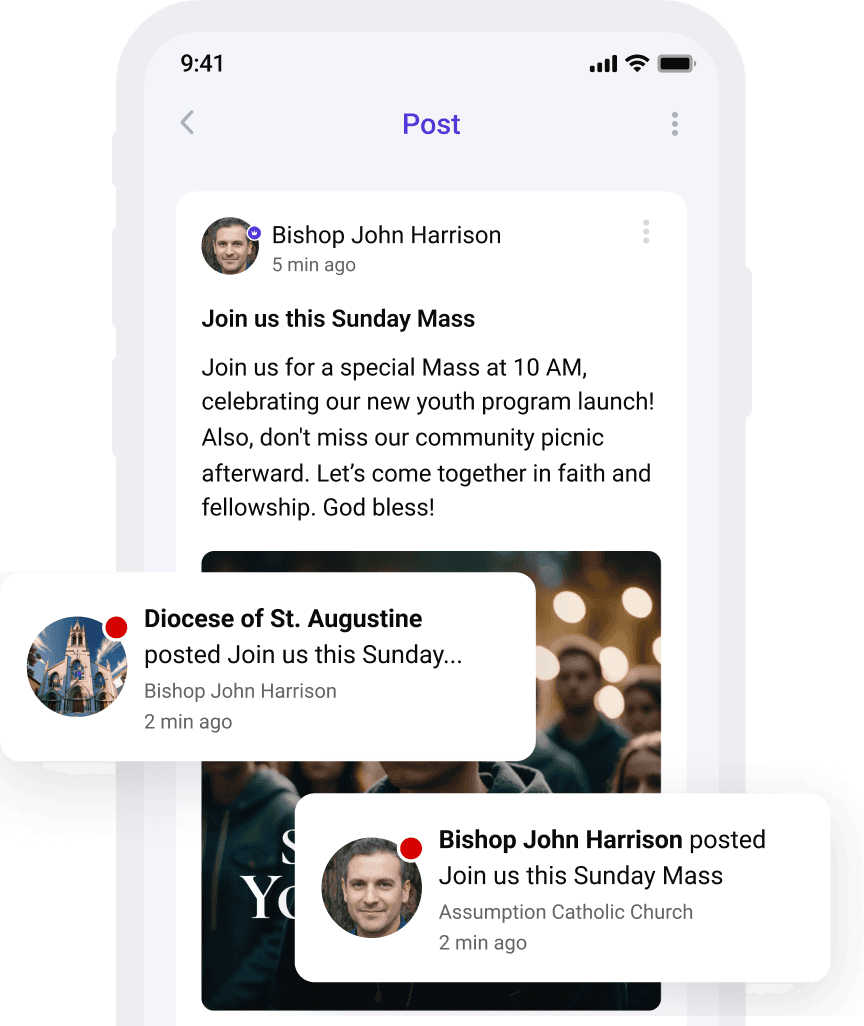Tap Bishop John Harrison's post avatar
This screenshot has width=864, height=1026.
coord(230,246)
